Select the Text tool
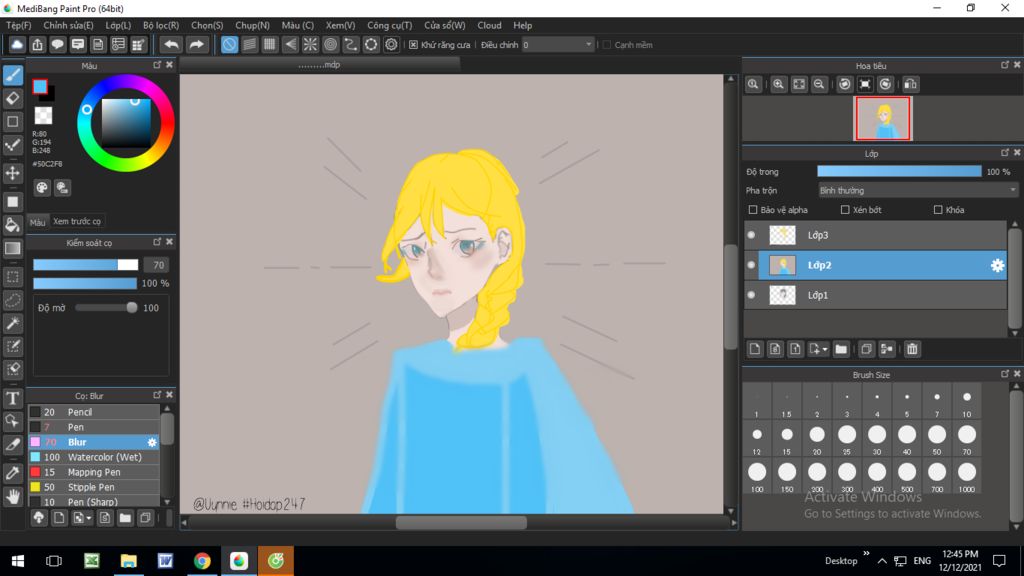This screenshot has width=1024, height=576. [x=12, y=398]
